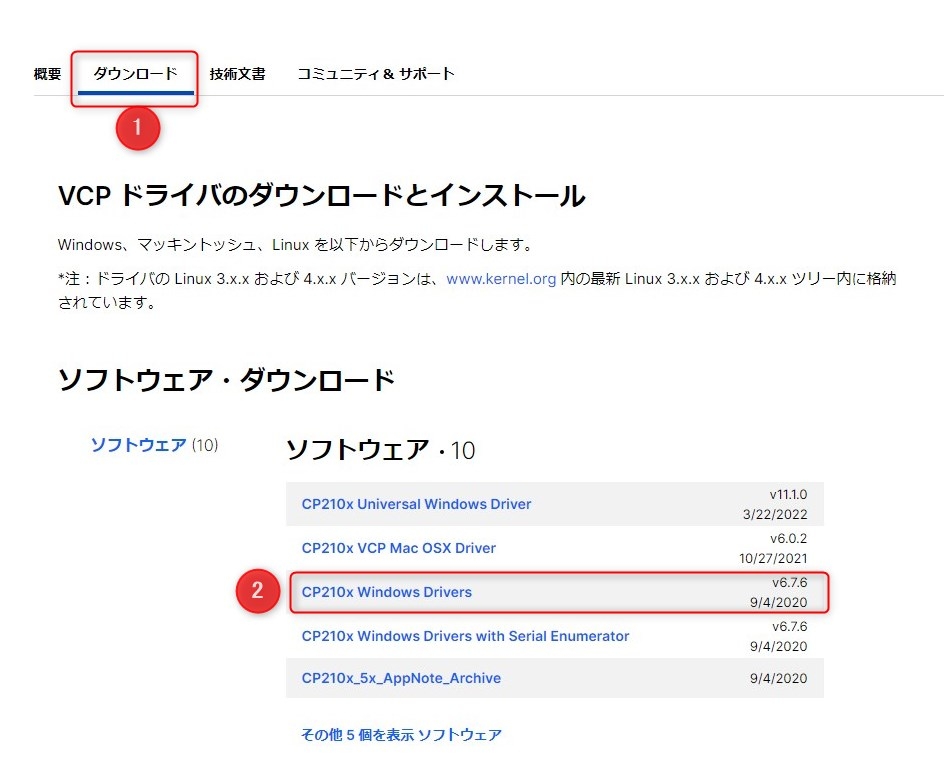Click the VCP ドライバのダウンロードとインストール heading
The image size is (944, 778).
point(321,196)
